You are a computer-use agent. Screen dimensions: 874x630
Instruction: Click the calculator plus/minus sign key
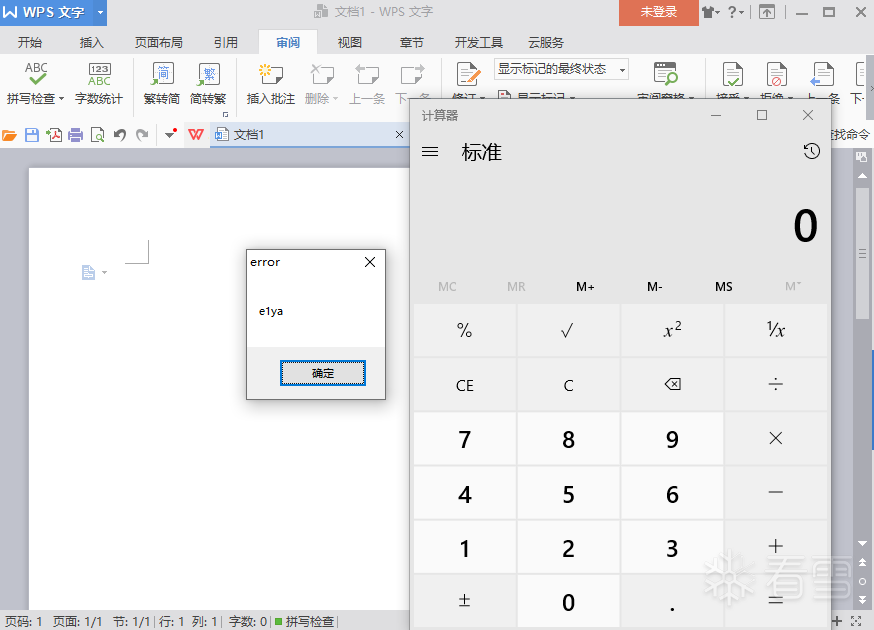tap(465, 601)
